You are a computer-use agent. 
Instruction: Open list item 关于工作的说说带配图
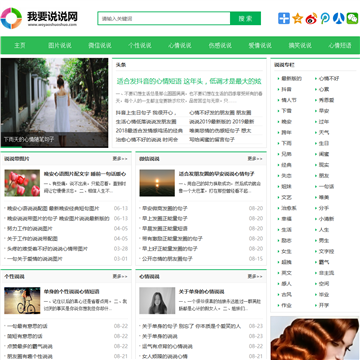tap(32, 239)
